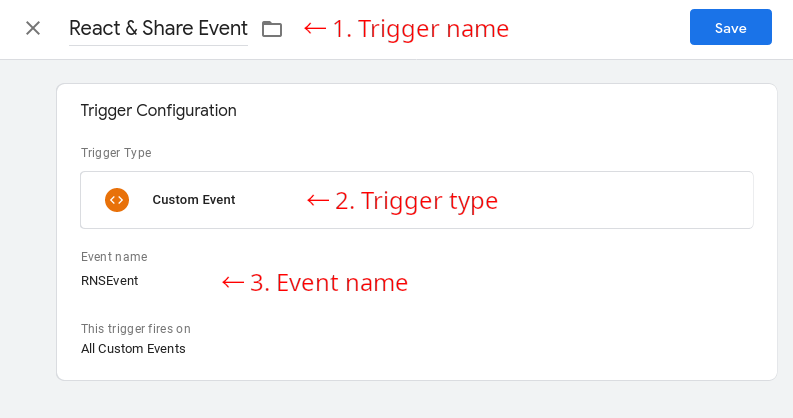Click the Trigger Configuration heading

(158, 111)
